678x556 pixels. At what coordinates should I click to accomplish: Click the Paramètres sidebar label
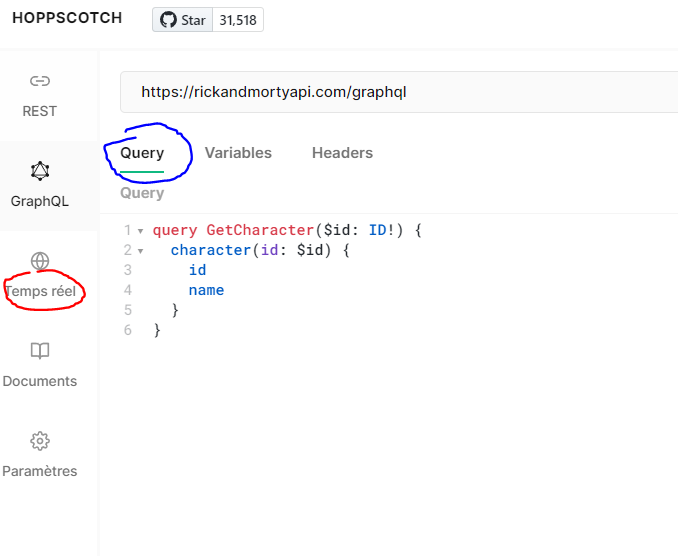click(x=40, y=471)
